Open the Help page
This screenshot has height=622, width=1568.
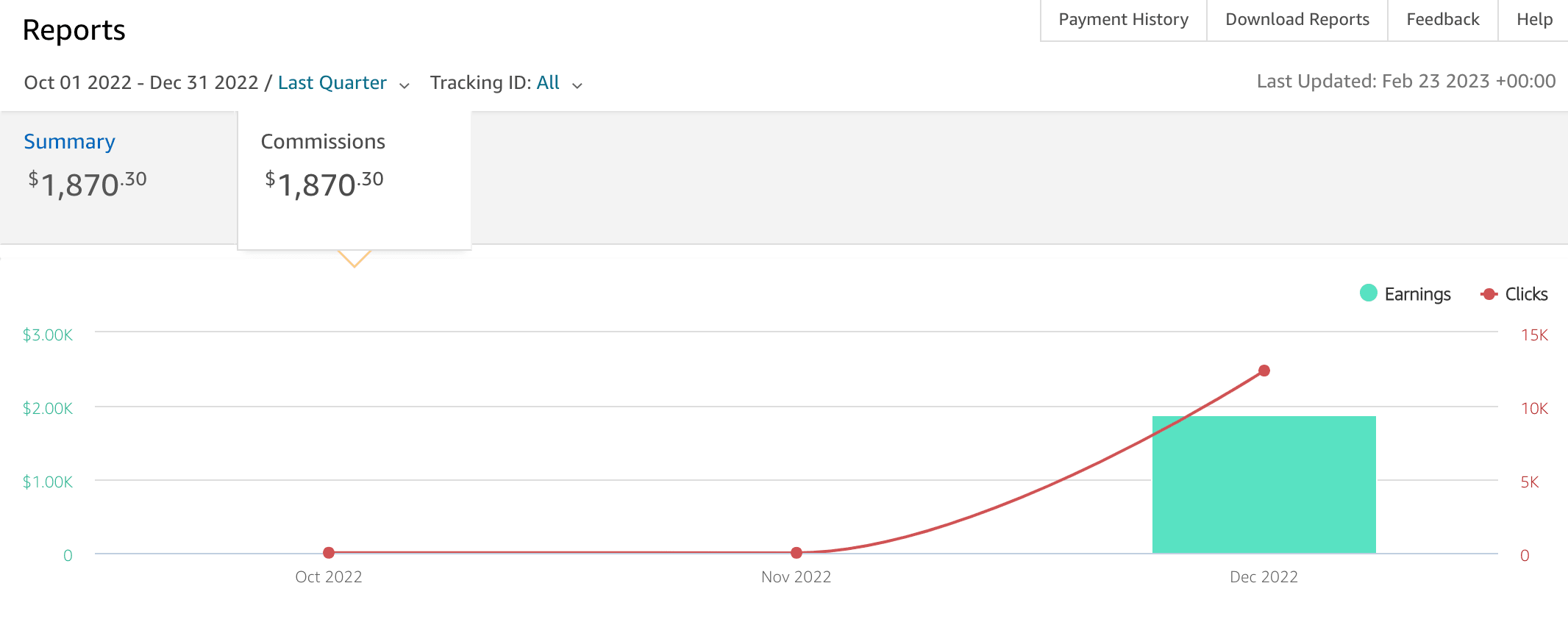[1534, 20]
